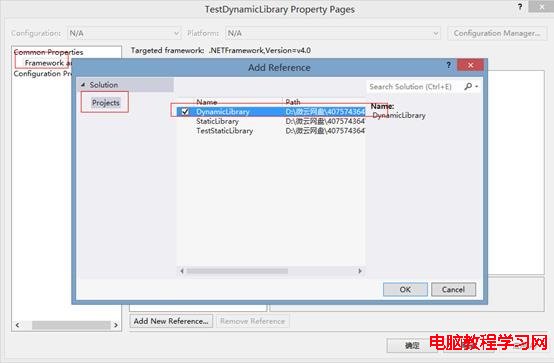Image resolution: width=554 pixels, height=363 pixels.
Task: Click the TestStaticLibrary path cell
Action: coord(325,131)
